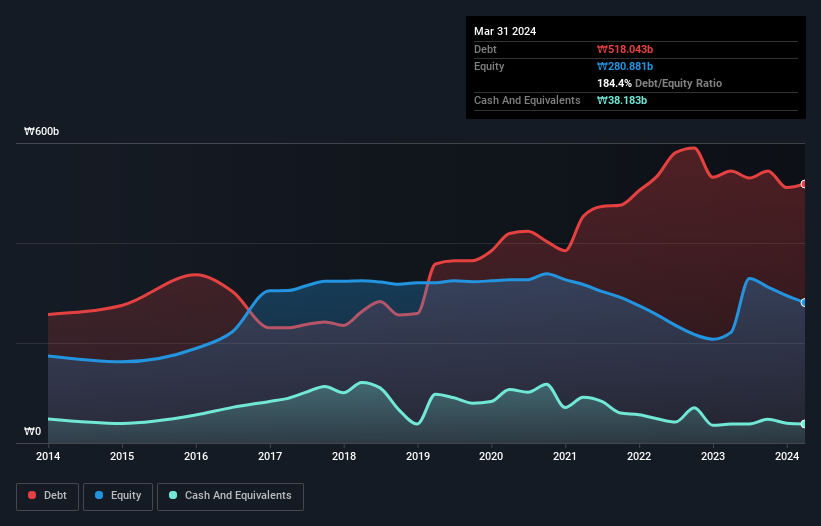Click the 184.4% Debt/Equity Ratio text
The width and height of the screenshot is (821, 526).
[x=659, y=83]
